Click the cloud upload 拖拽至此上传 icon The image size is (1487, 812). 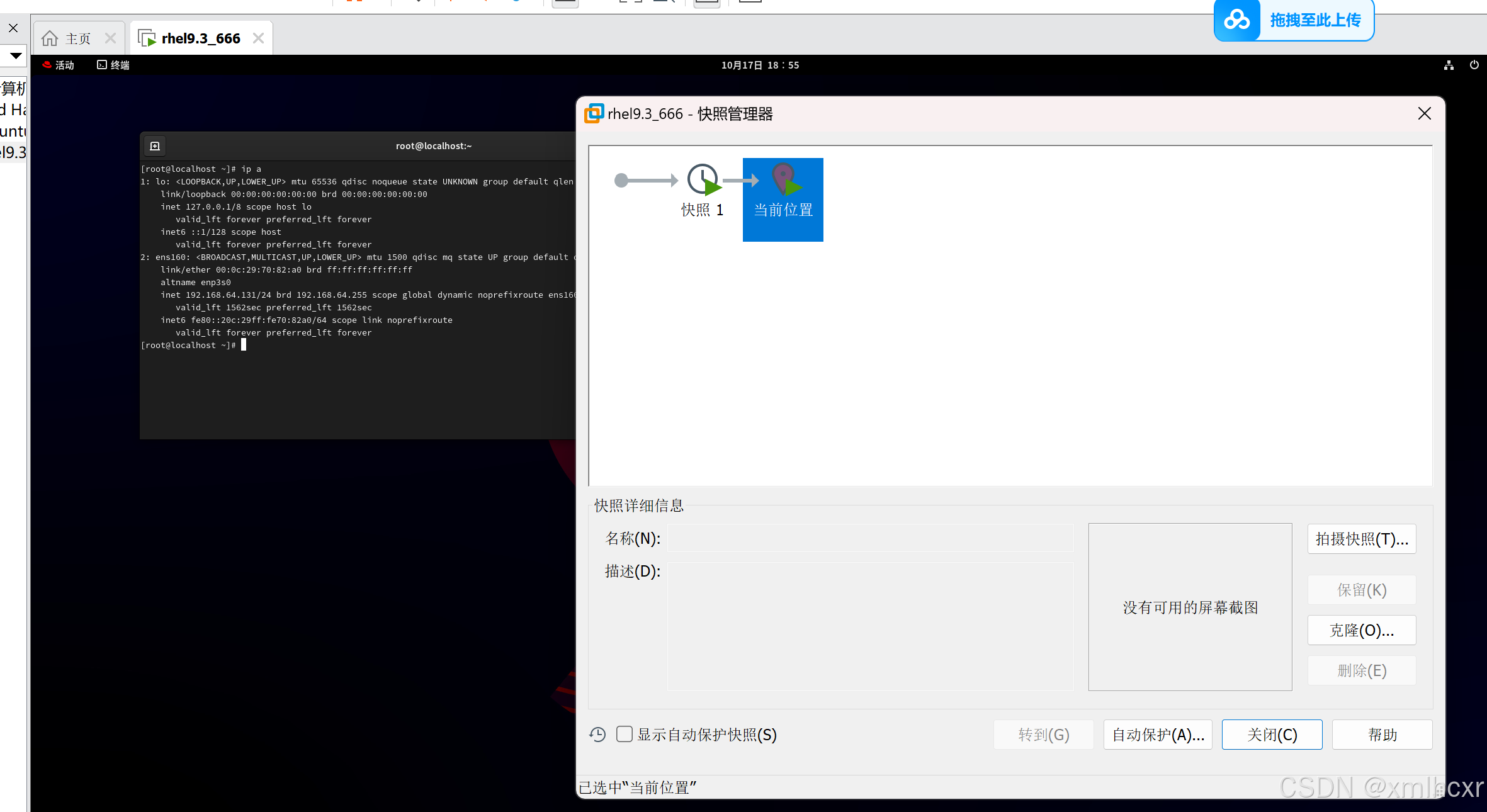pyautogui.click(x=1237, y=20)
